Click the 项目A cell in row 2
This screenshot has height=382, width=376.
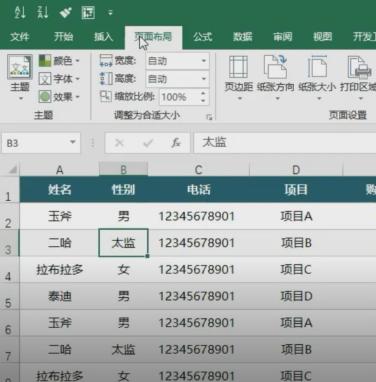[296, 216]
